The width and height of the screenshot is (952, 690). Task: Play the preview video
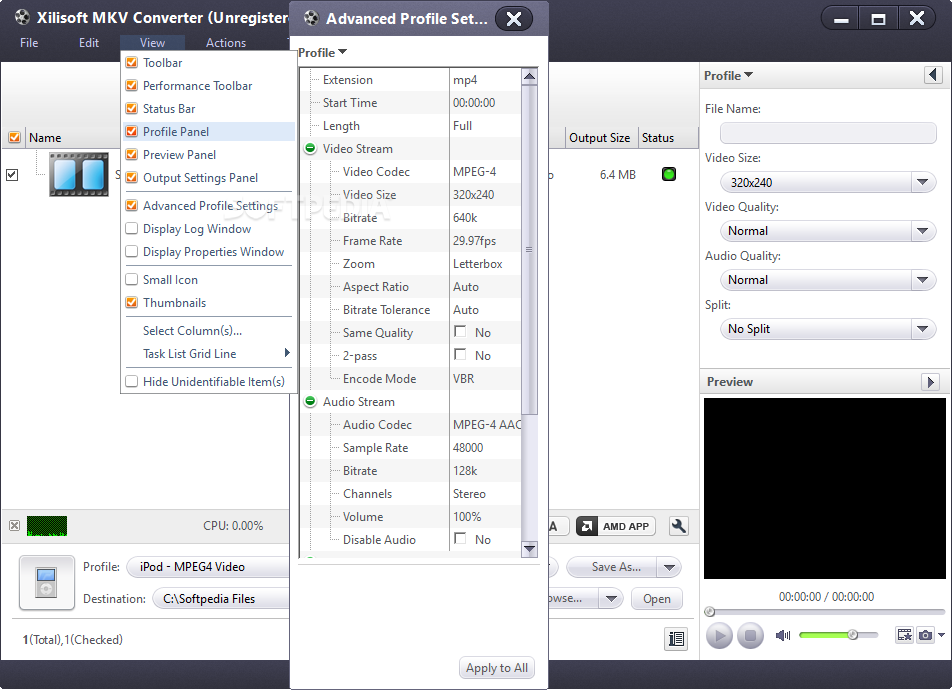719,636
